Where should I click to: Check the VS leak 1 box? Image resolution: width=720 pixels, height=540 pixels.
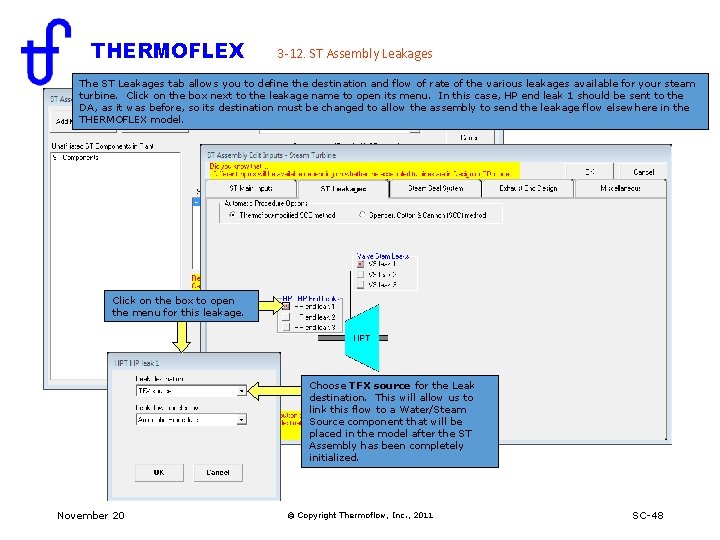[x=360, y=264]
